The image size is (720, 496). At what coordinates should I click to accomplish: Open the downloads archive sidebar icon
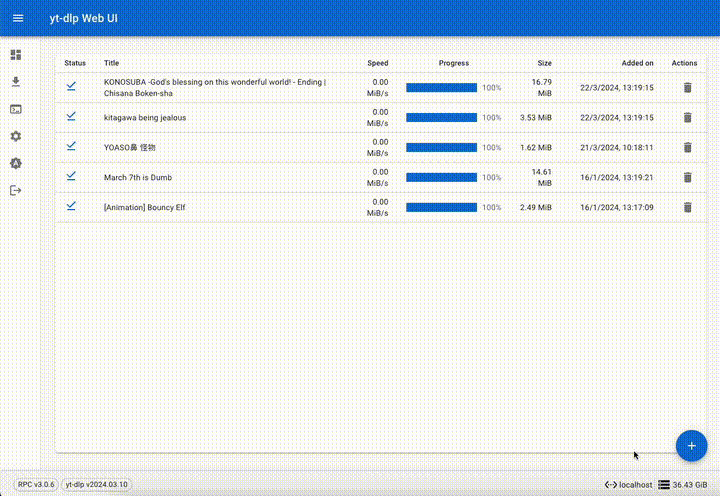tap(15, 82)
